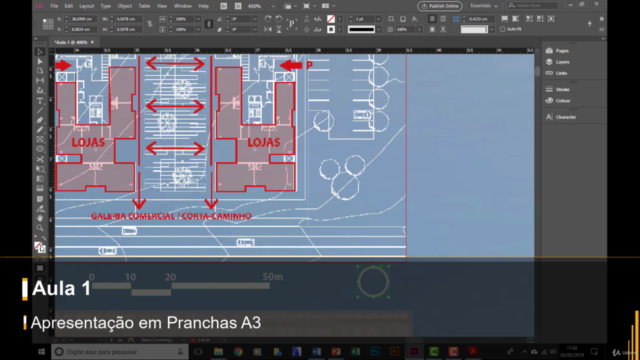The width and height of the screenshot is (640, 360).
Task: Toggle constrain proportions for width and height
Action: [149, 24]
